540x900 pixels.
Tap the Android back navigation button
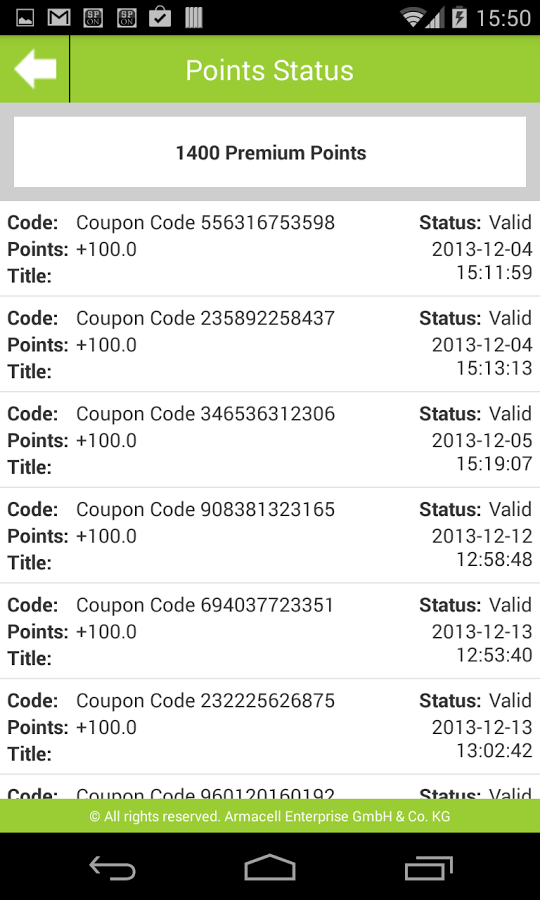pyautogui.click(x=112, y=867)
